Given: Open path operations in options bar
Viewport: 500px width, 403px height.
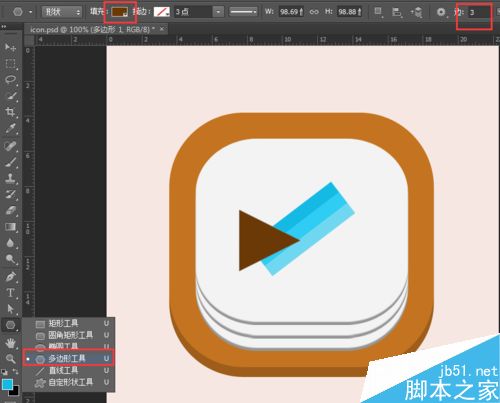Looking at the screenshot, I should click(378, 12).
